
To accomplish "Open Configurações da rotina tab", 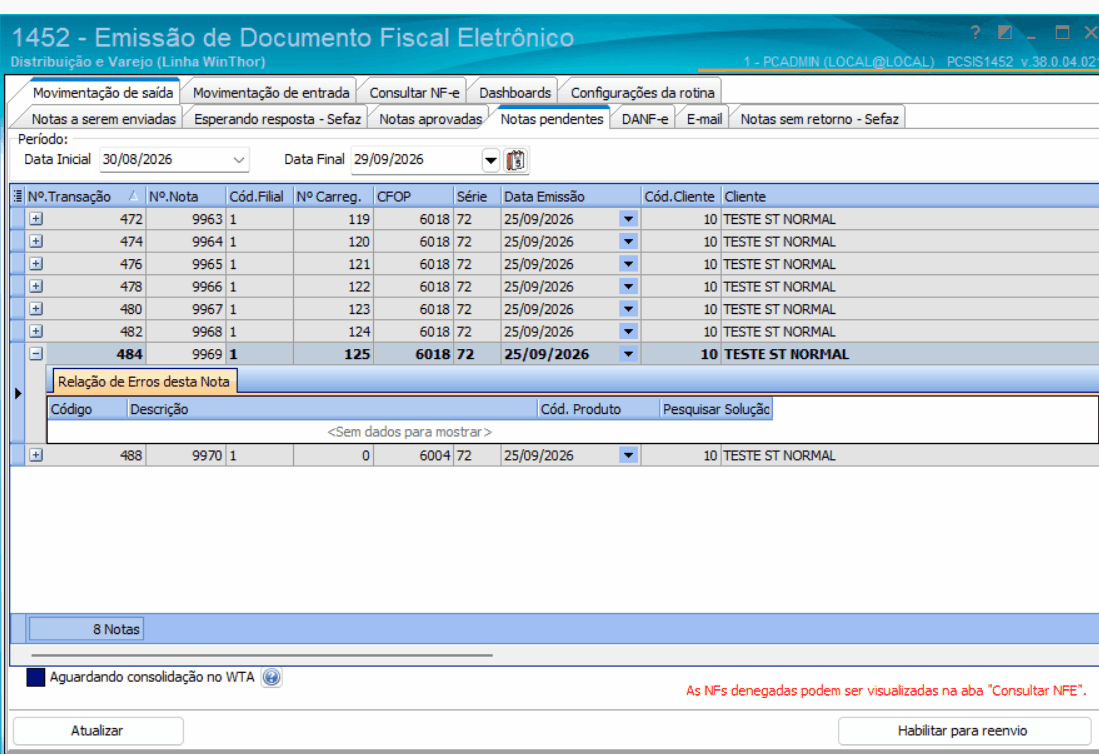I will [642, 92].
